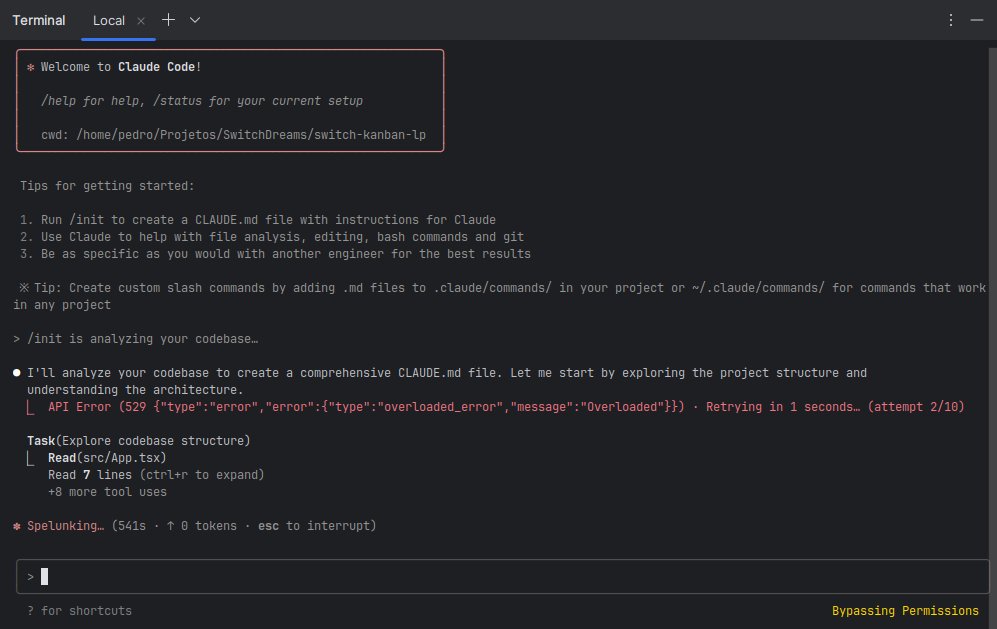
Task: Click tip 1 'Run /init to create' line
Action: (x=258, y=220)
